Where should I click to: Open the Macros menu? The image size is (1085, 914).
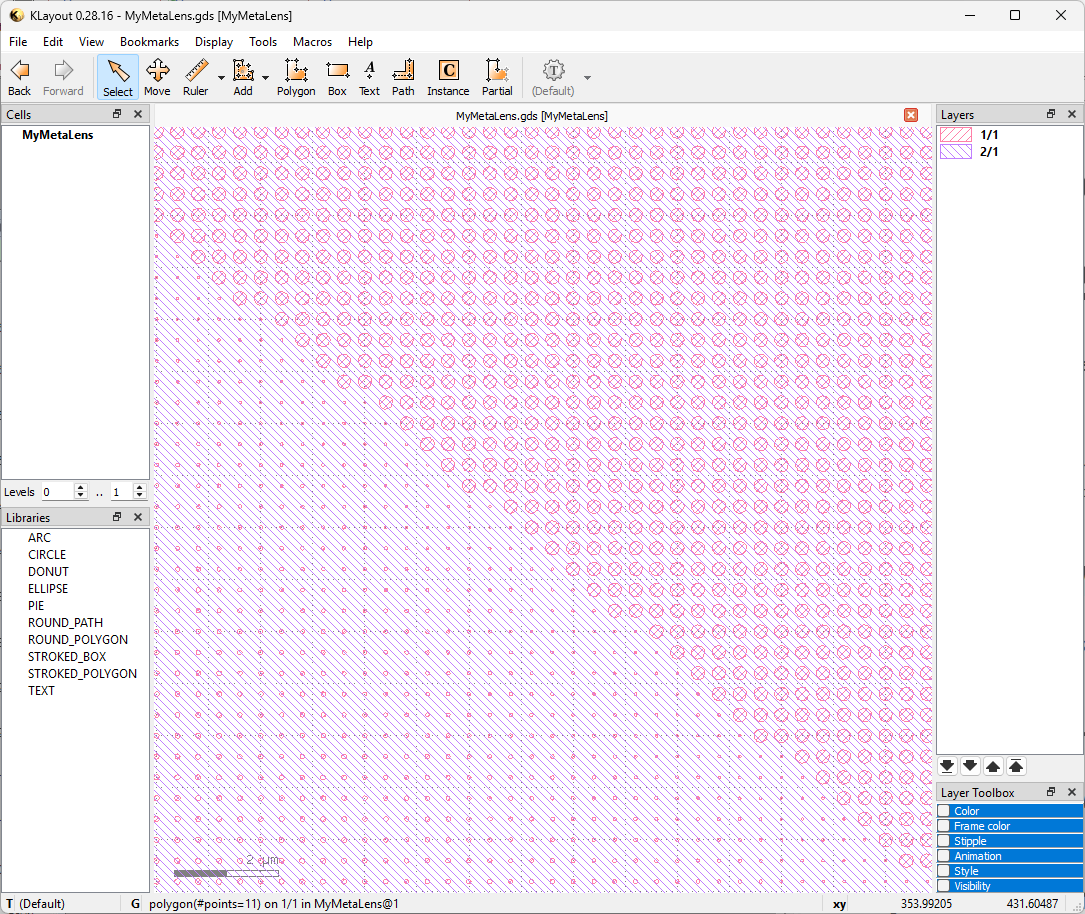313,42
